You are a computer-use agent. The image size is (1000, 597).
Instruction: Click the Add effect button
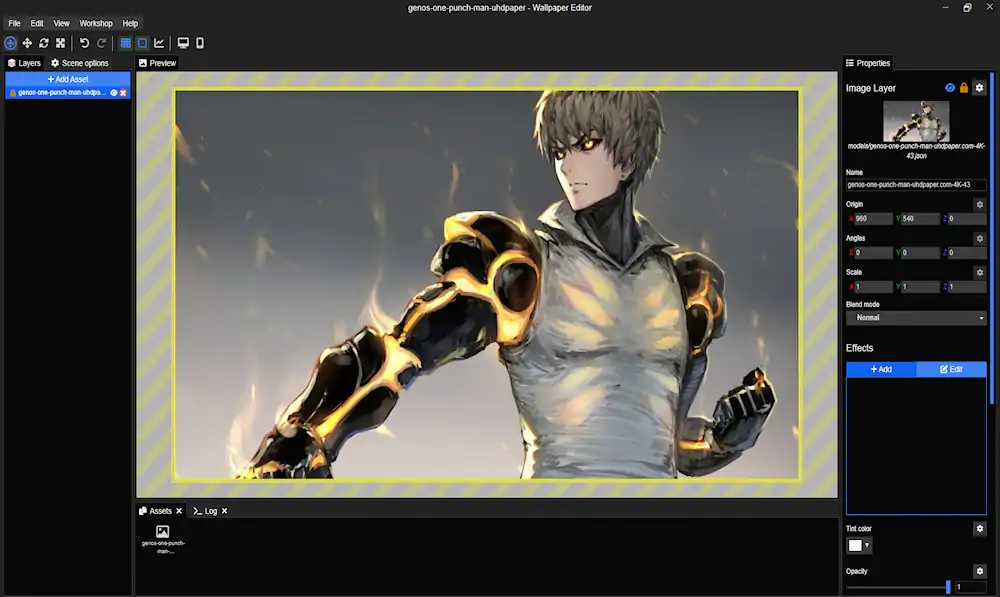(x=881, y=369)
